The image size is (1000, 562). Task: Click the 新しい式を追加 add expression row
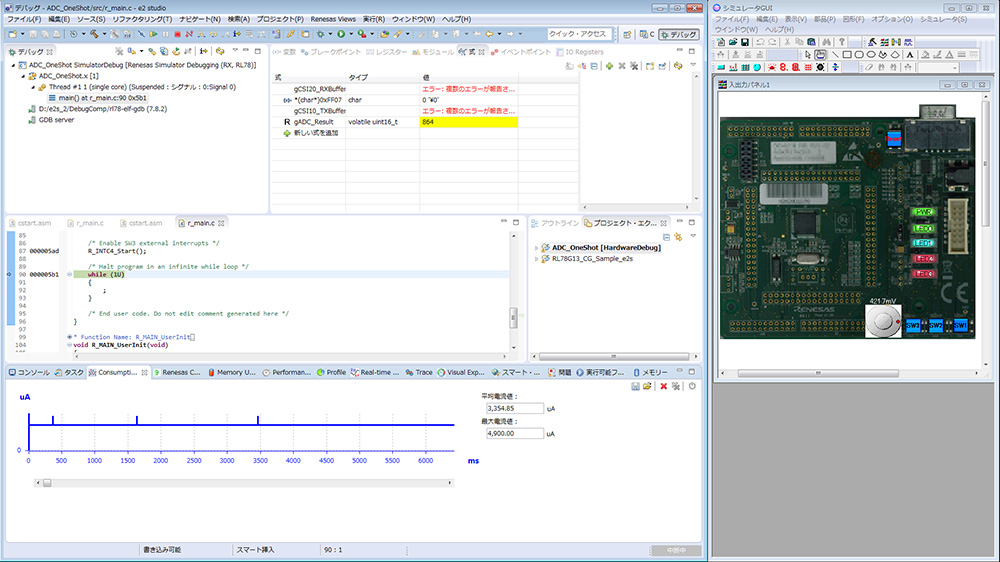[x=316, y=133]
